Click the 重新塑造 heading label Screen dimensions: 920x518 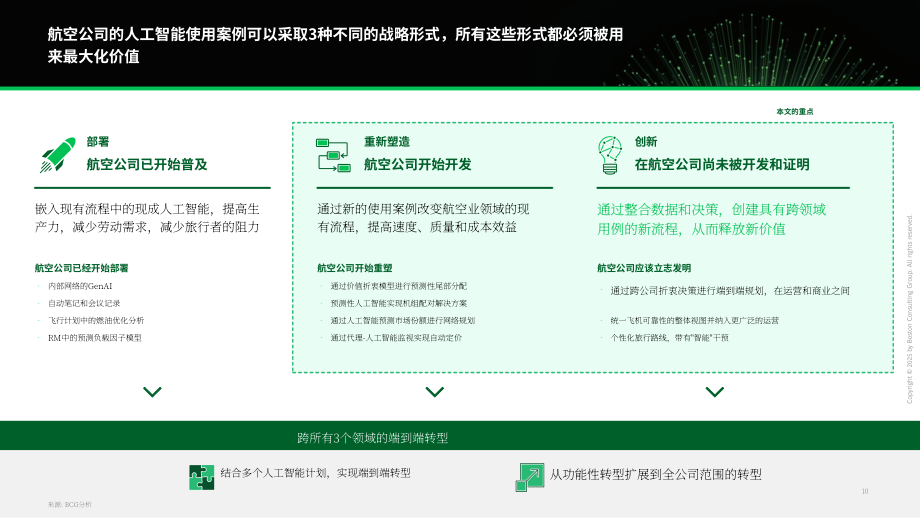[387, 141]
